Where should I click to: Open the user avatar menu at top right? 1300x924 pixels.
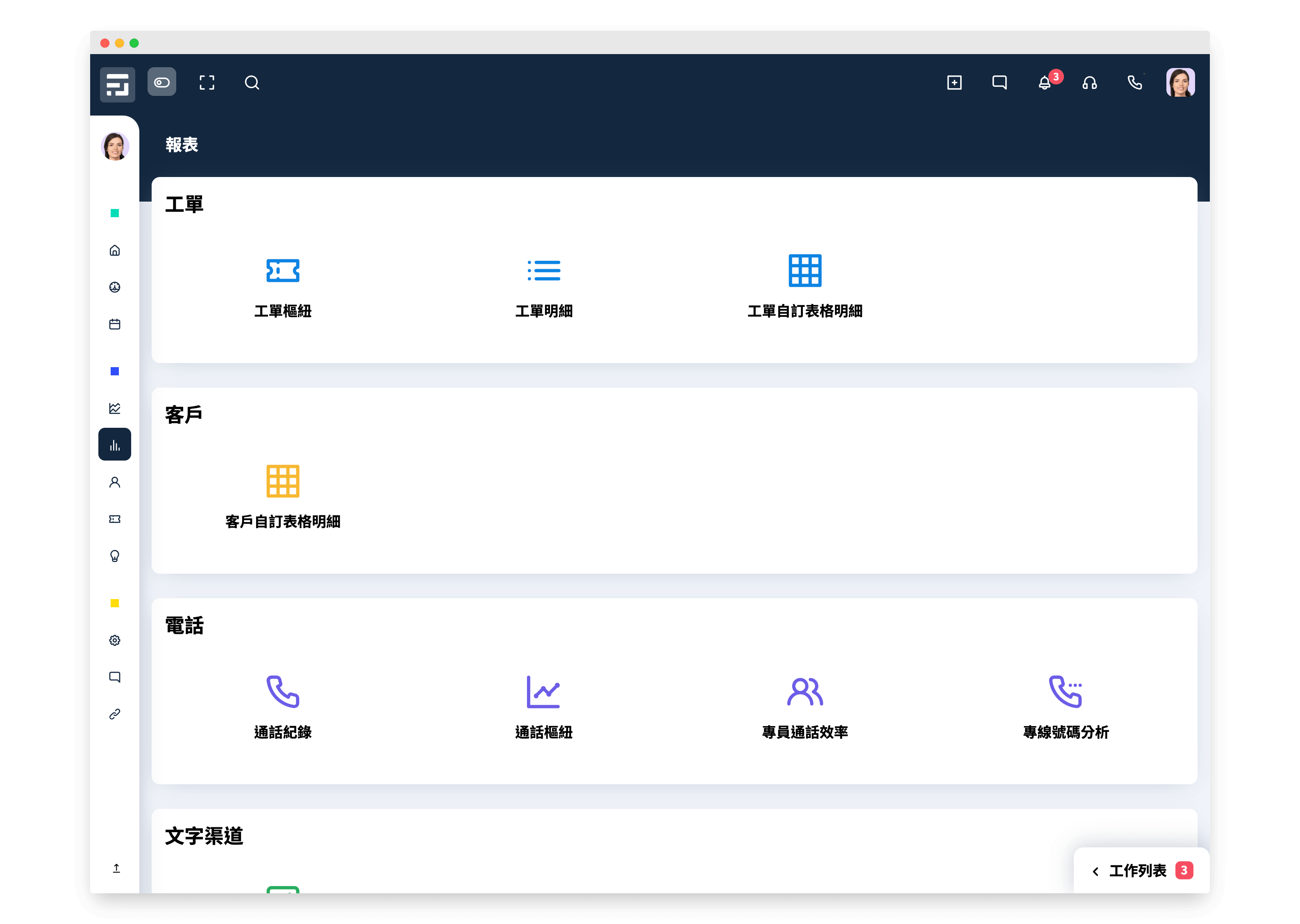coord(1180,83)
